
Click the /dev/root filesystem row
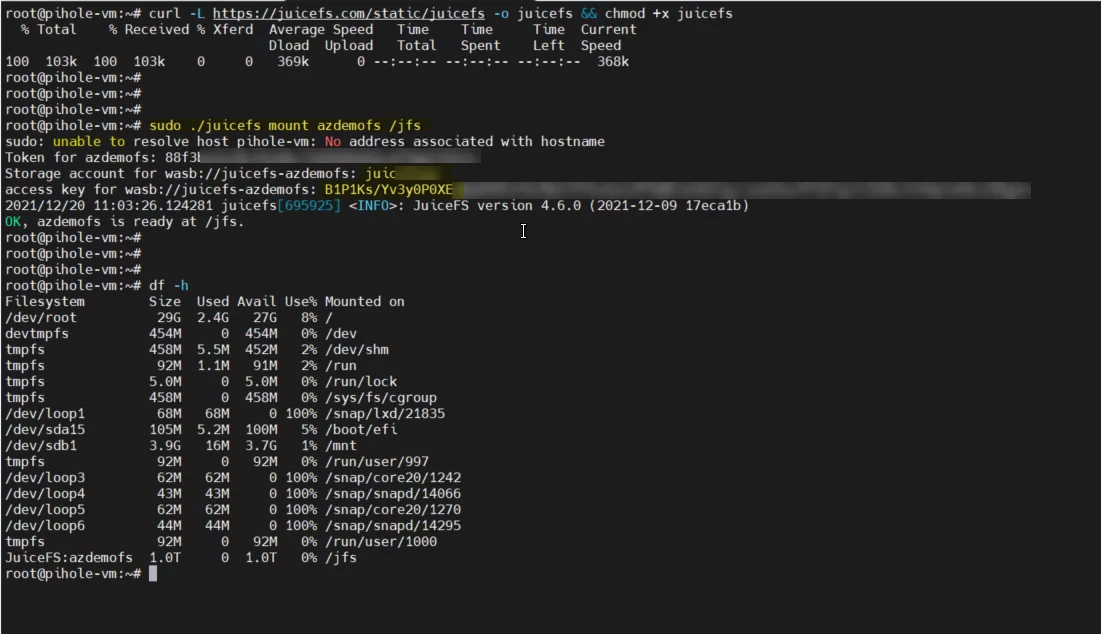point(169,318)
